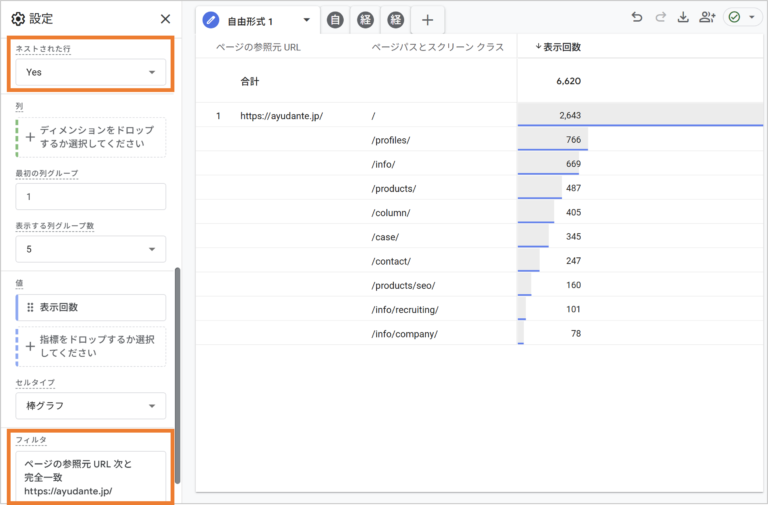This screenshot has width=768, height=505.
Task: Click the ディメンションをドロップ column drop zone
Action: 91,138
